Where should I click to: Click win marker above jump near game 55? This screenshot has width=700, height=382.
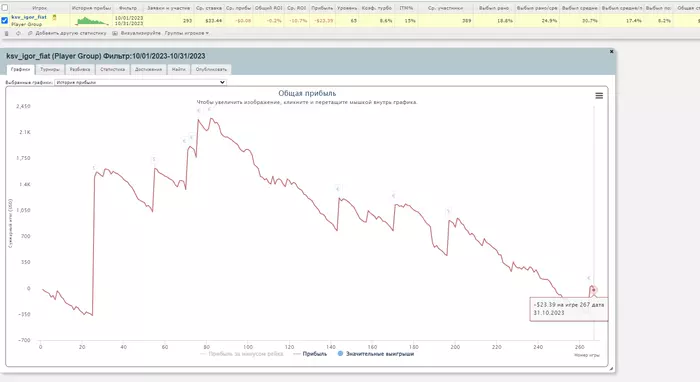pos(154,160)
